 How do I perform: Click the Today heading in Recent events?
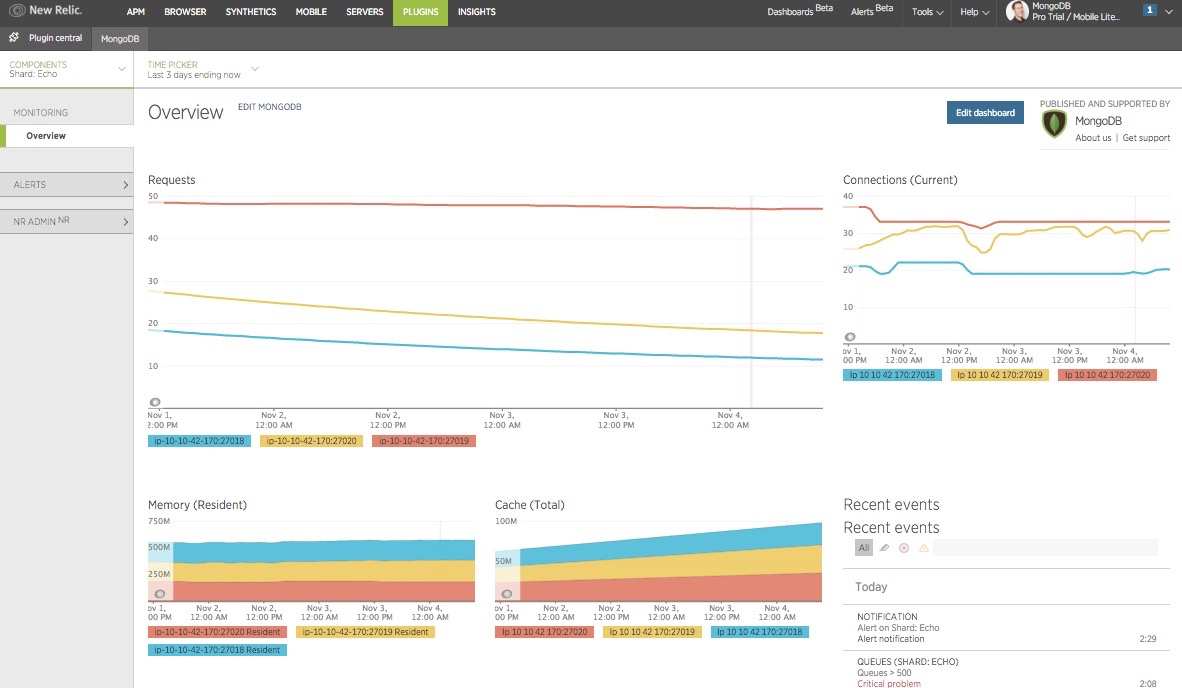(x=871, y=587)
